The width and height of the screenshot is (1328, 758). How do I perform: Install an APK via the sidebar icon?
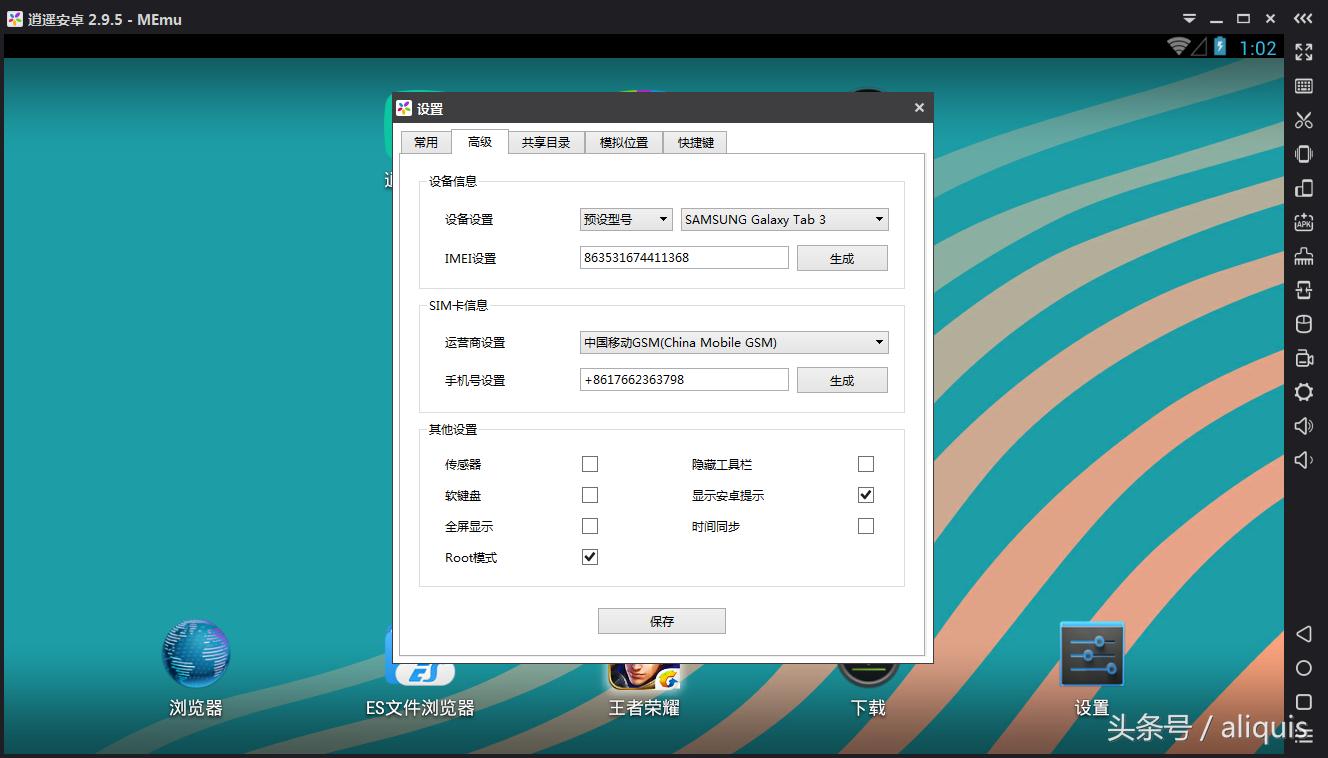[x=1303, y=222]
